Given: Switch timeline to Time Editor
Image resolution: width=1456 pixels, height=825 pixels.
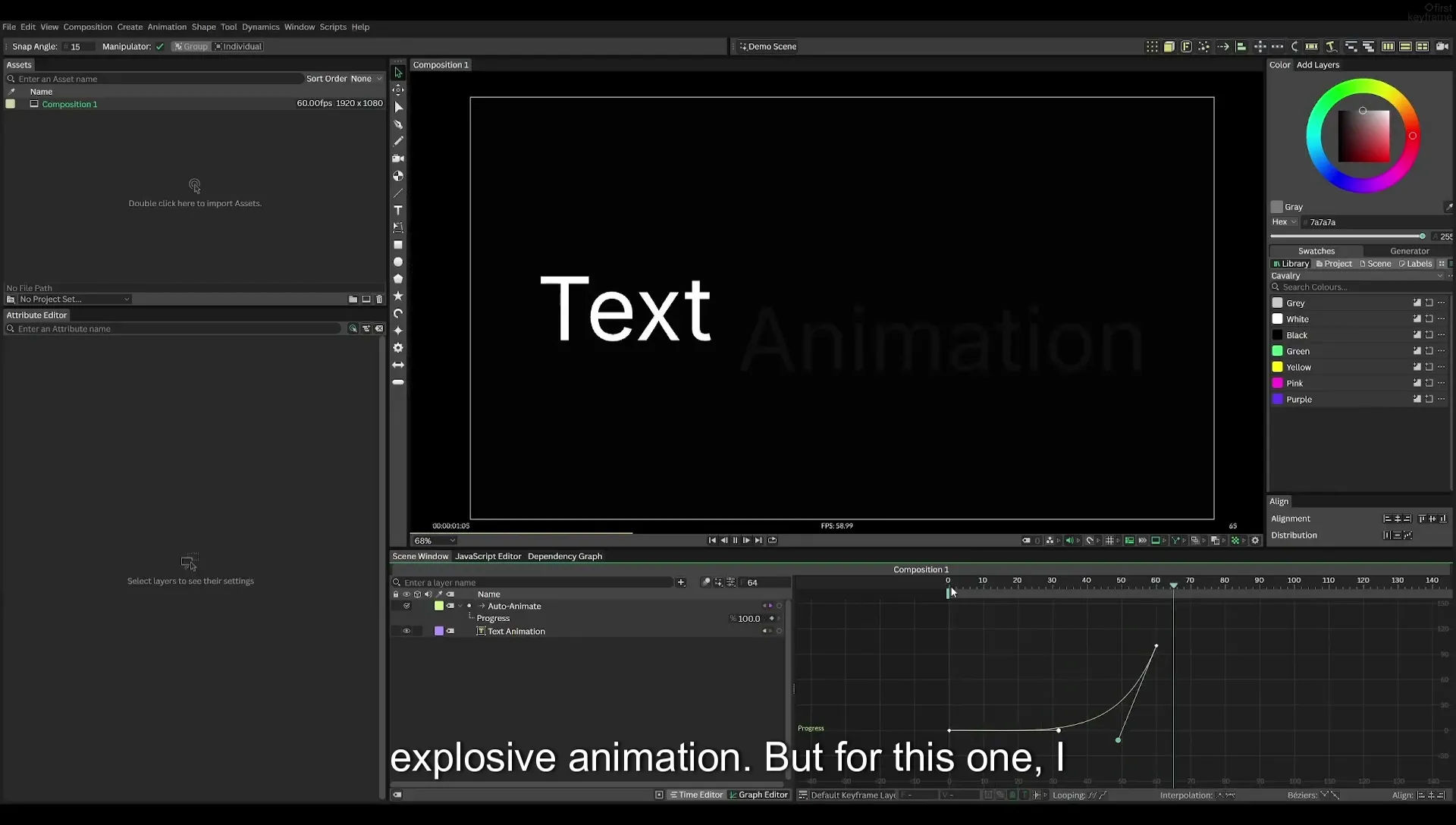Looking at the screenshot, I should [696, 795].
